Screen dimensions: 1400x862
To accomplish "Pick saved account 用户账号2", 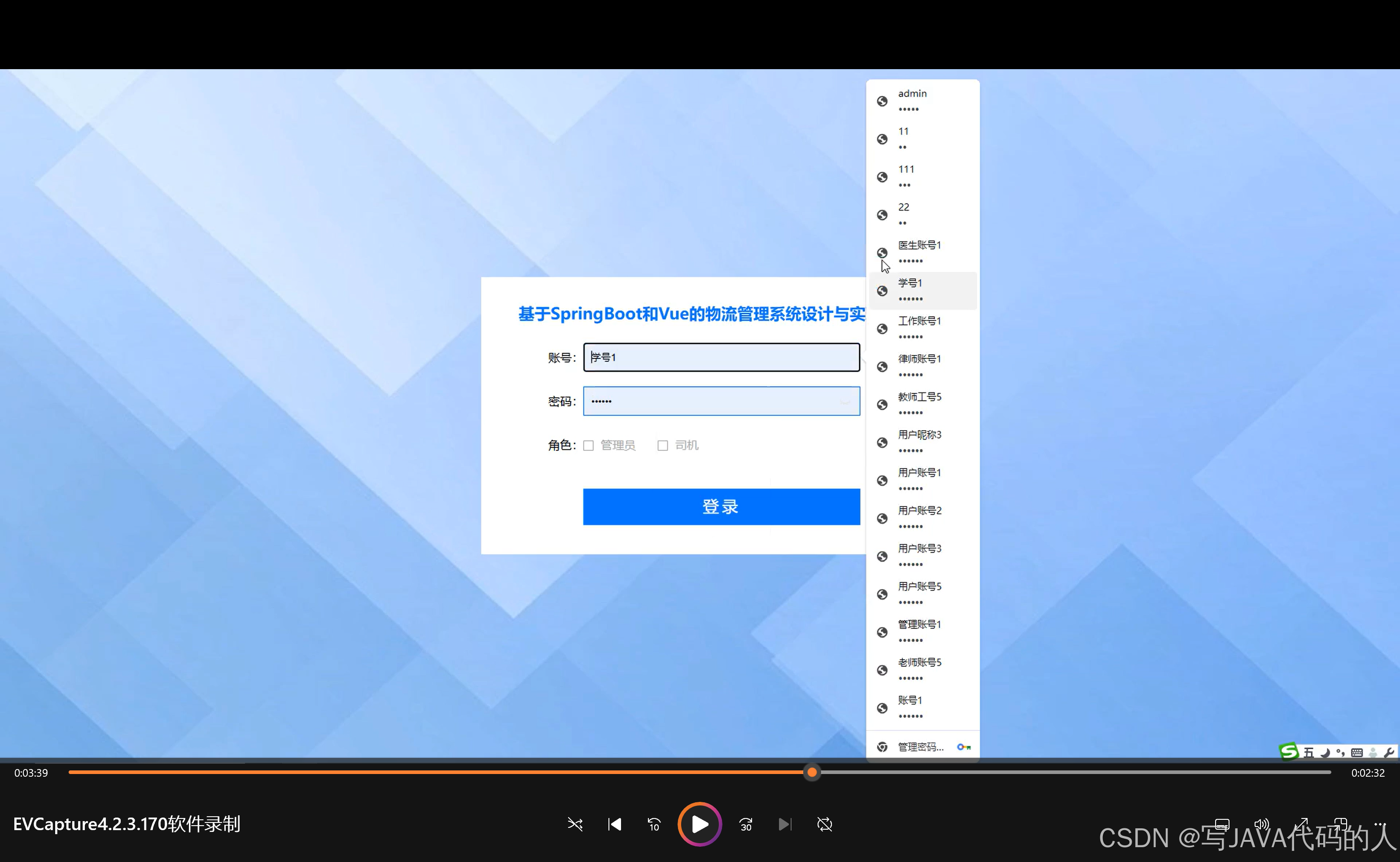I will click(923, 518).
